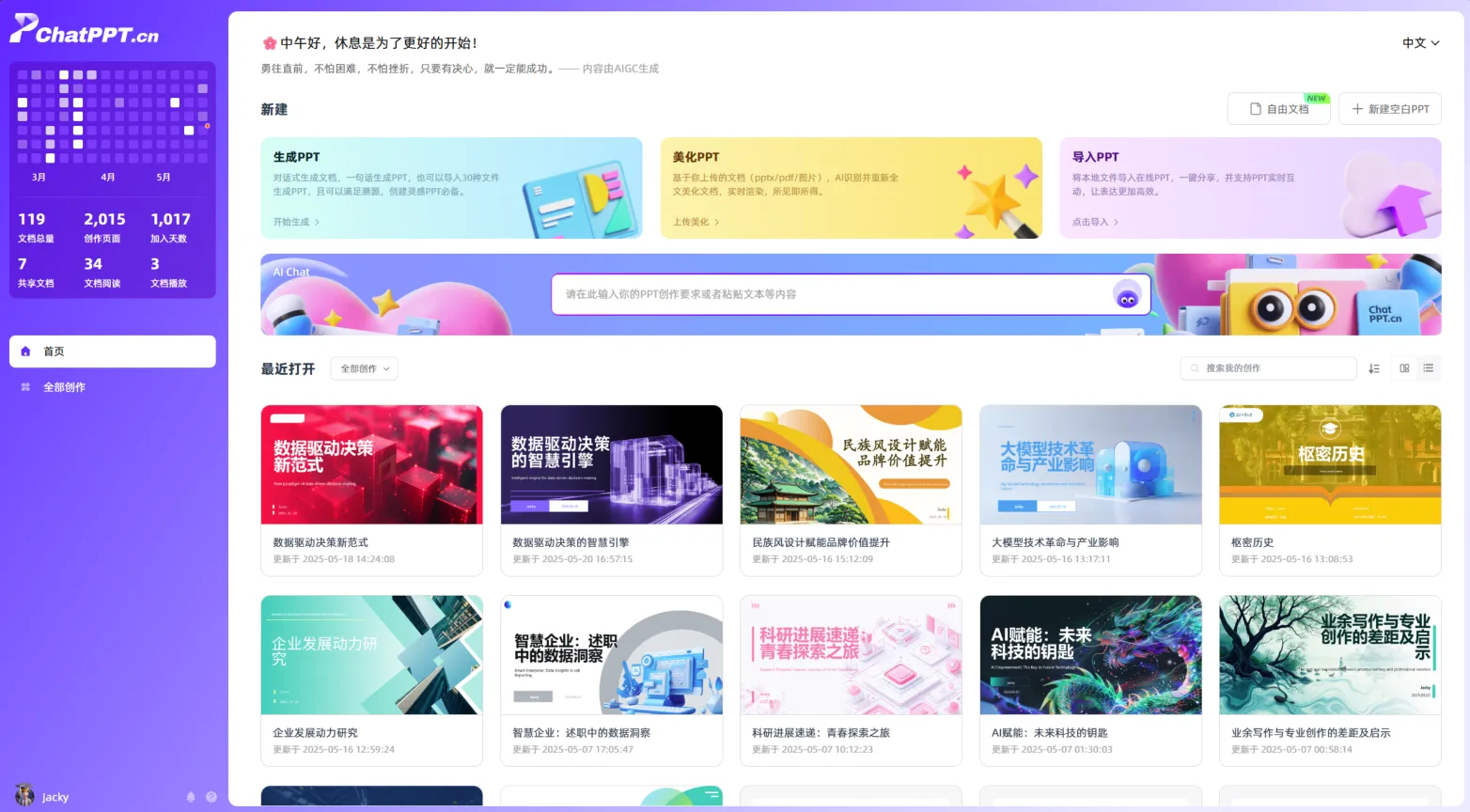Click the ChatPPT.cn logo

tap(85, 30)
